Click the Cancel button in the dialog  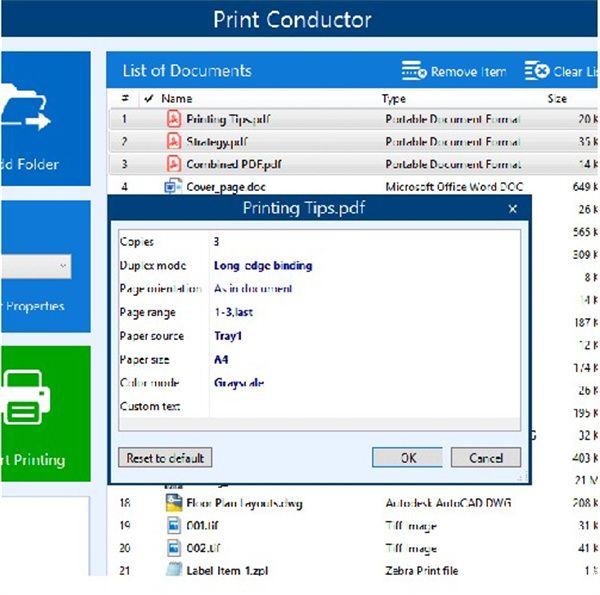point(484,458)
